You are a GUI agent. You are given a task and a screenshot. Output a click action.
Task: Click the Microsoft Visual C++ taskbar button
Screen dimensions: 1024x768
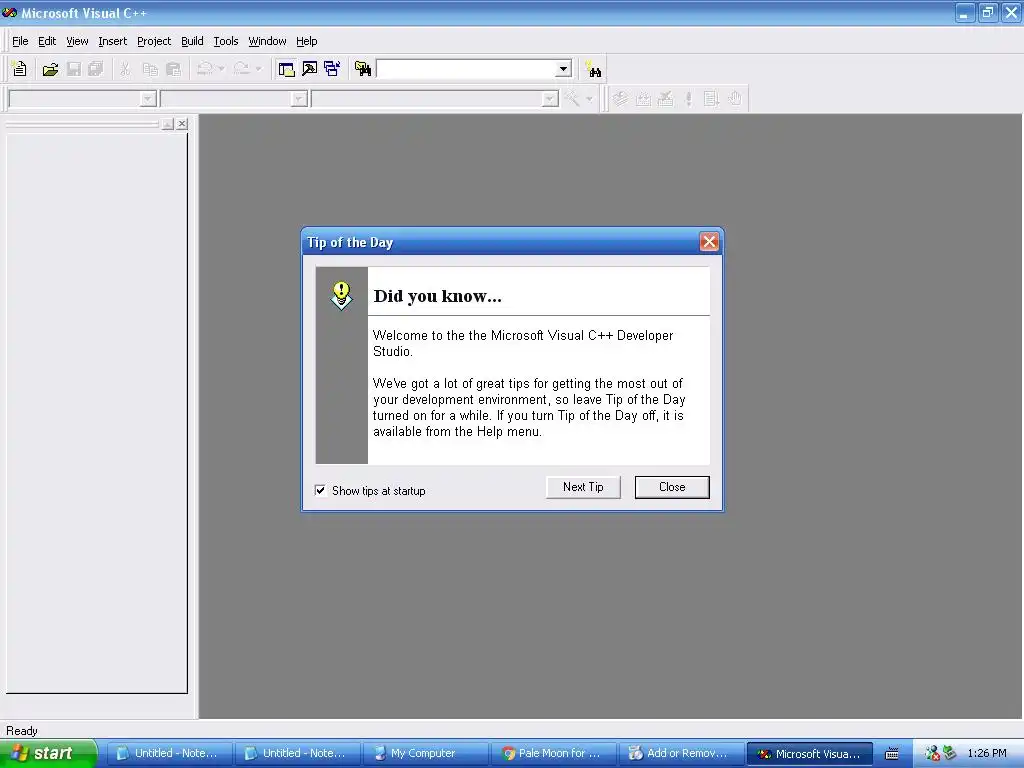(810, 754)
